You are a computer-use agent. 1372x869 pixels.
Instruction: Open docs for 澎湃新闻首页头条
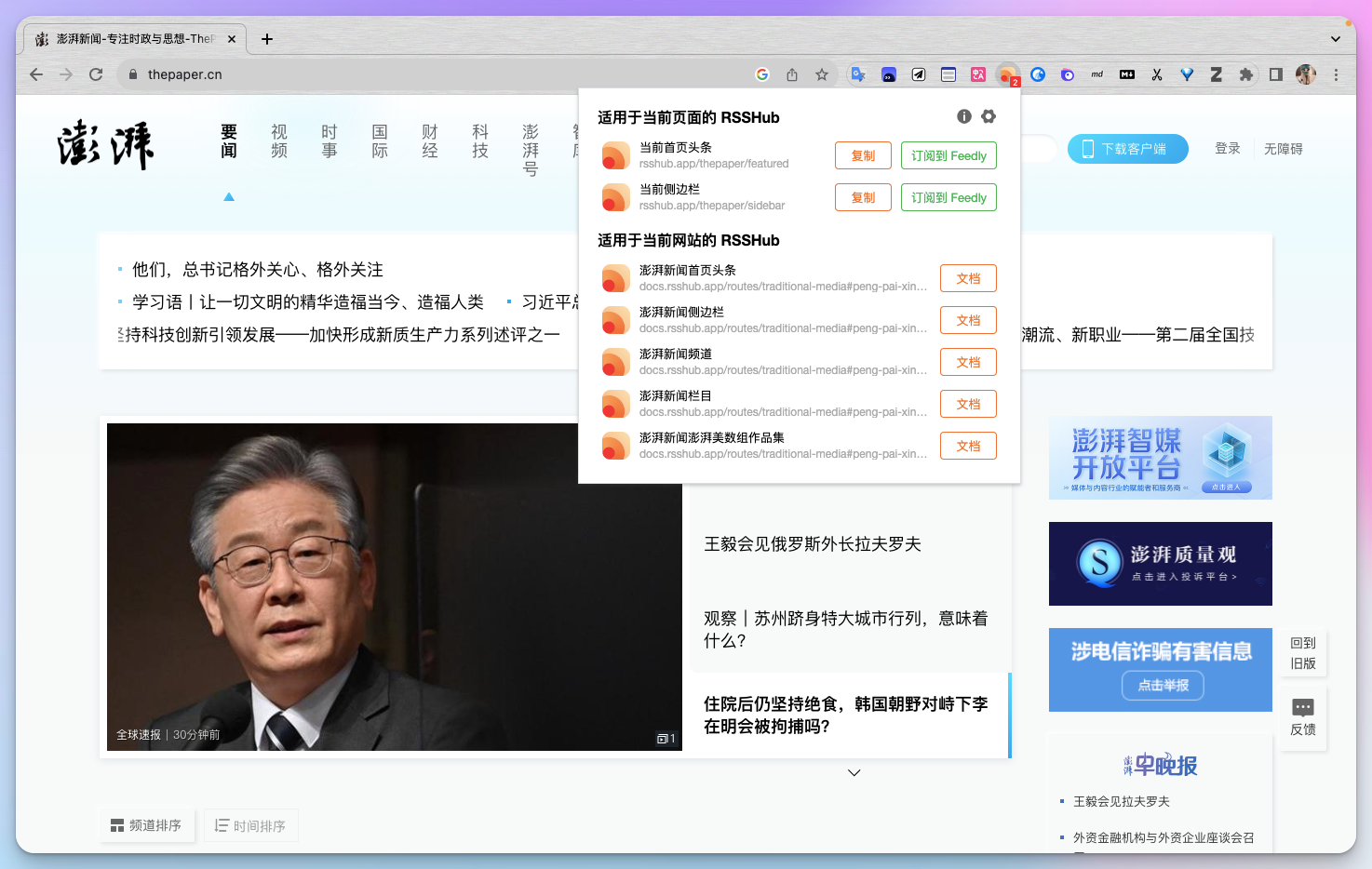pyautogui.click(x=968, y=278)
